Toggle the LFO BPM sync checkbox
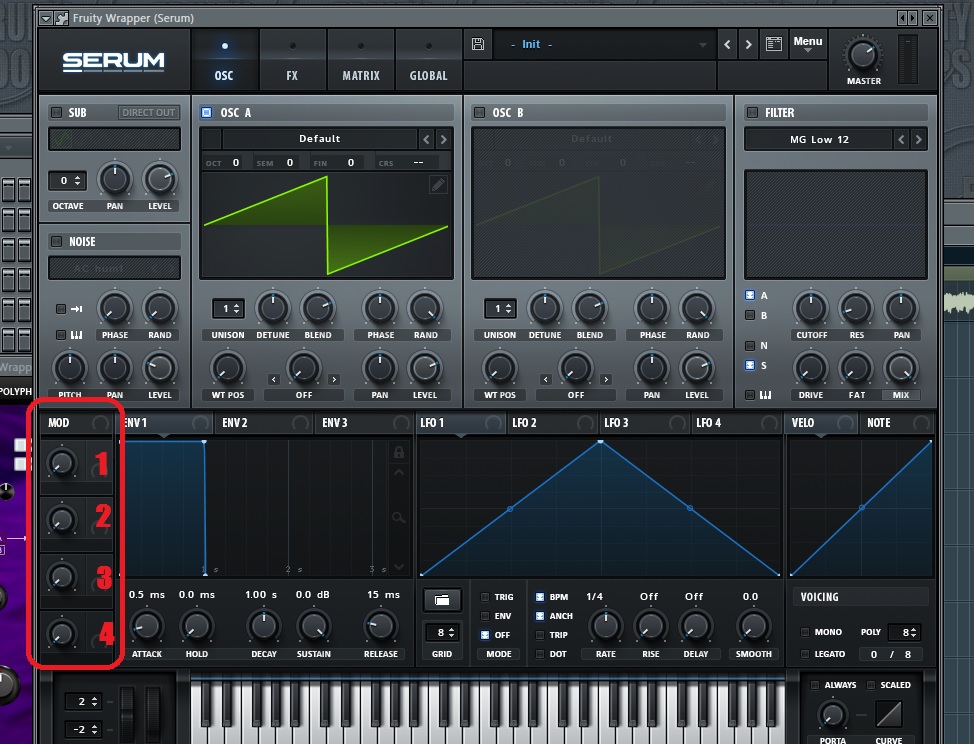This screenshot has width=974, height=744. pos(540,597)
